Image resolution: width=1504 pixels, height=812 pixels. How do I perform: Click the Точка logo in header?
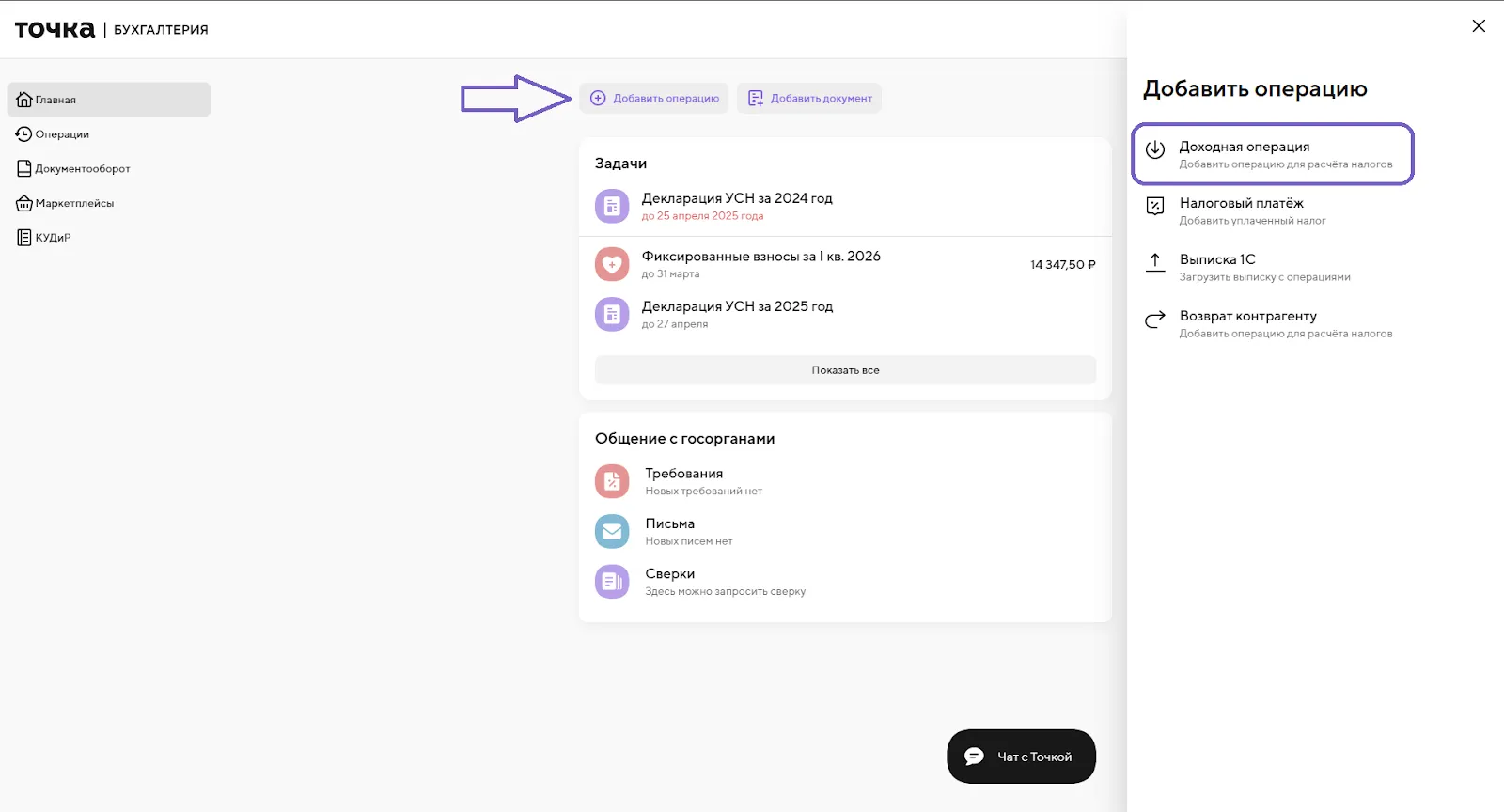pyautogui.click(x=55, y=30)
